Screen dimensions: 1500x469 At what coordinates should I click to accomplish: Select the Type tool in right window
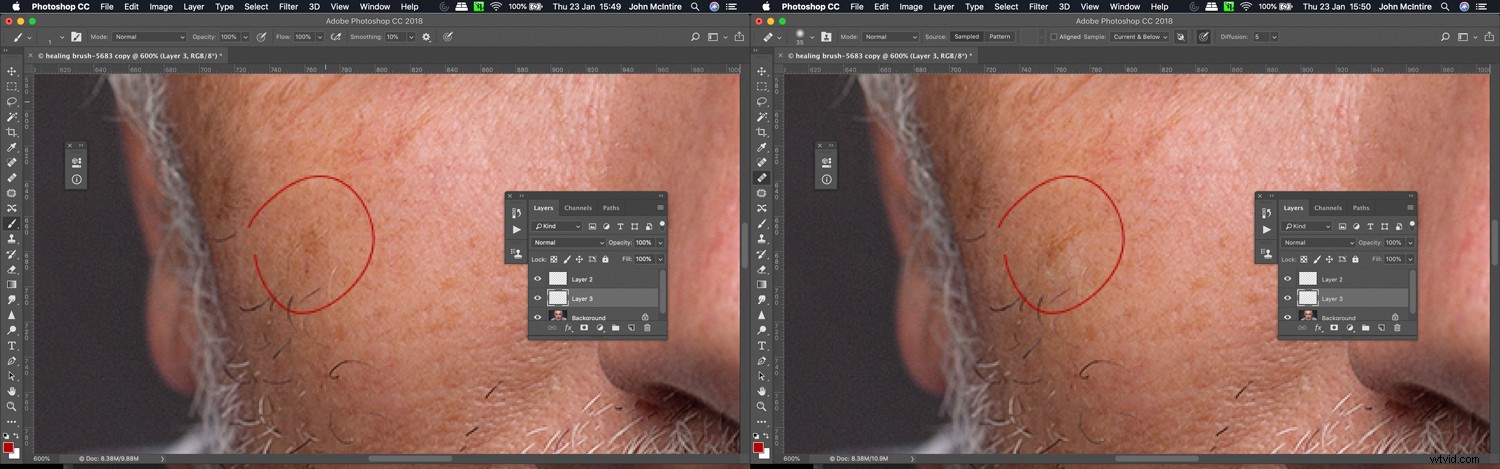pyautogui.click(x=762, y=345)
